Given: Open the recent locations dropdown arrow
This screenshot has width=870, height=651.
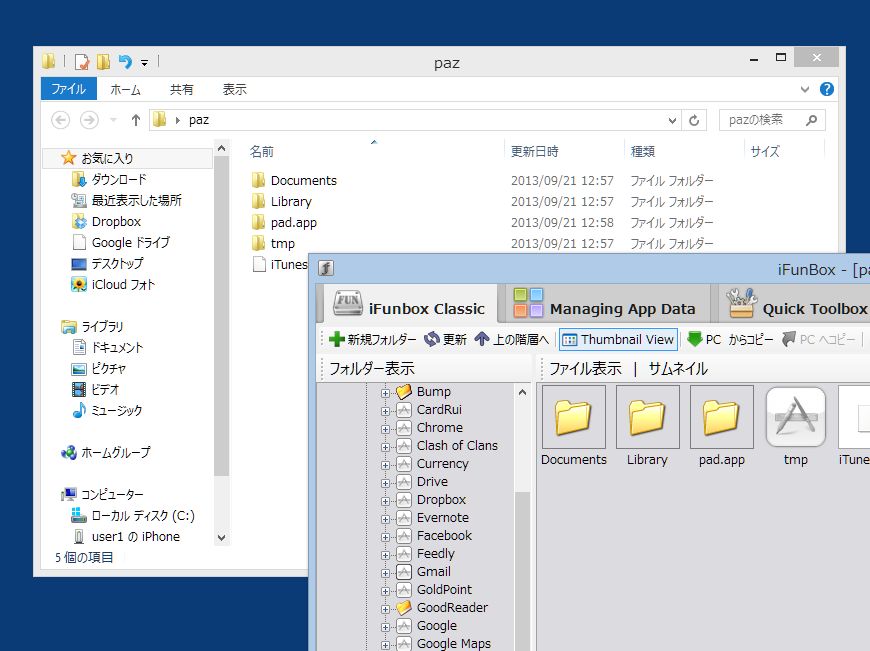Looking at the screenshot, I should click(x=113, y=120).
